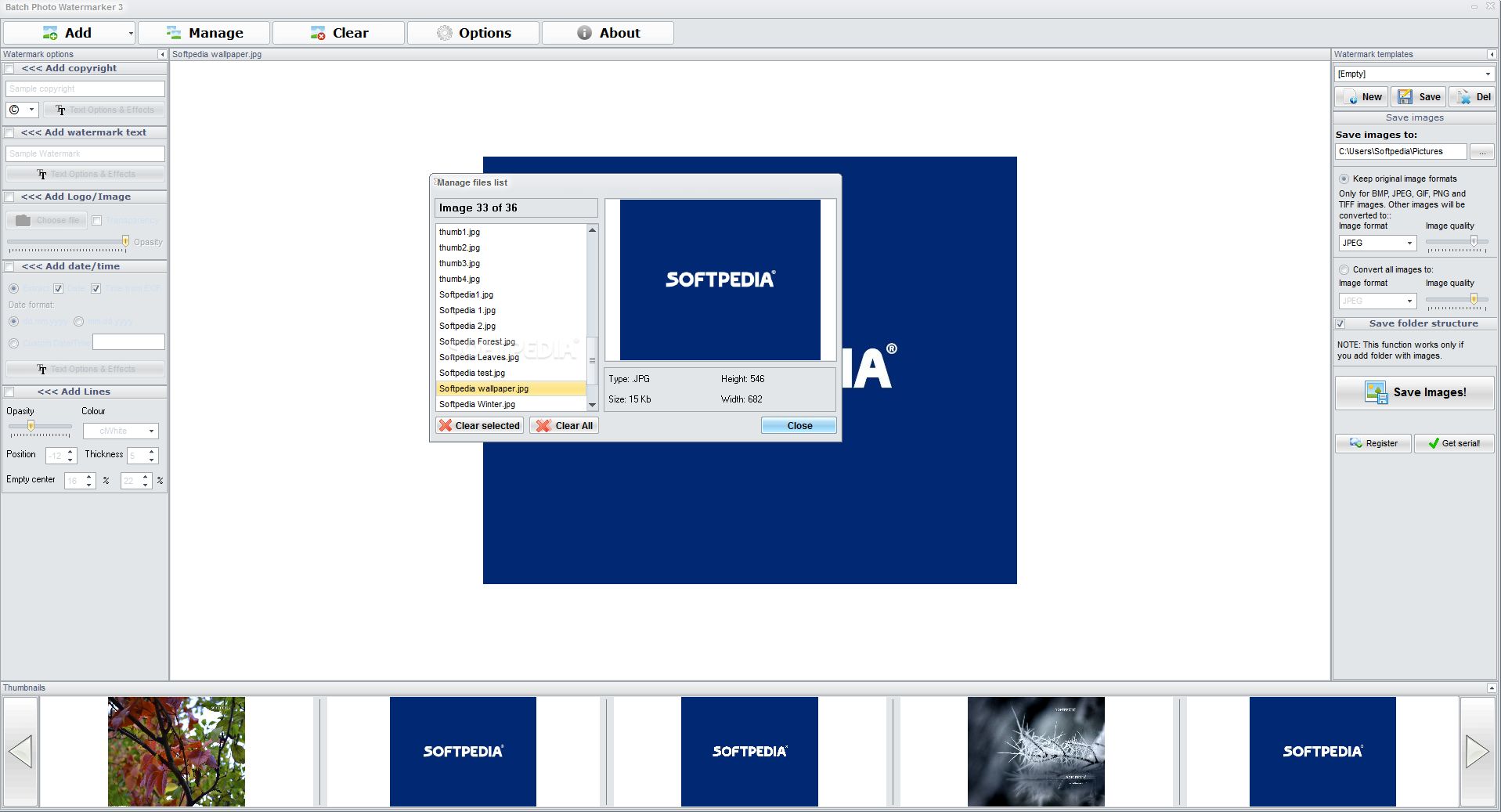Image resolution: width=1501 pixels, height=812 pixels.
Task: Adjust the logo Opacity slider
Action: click(x=125, y=242)
